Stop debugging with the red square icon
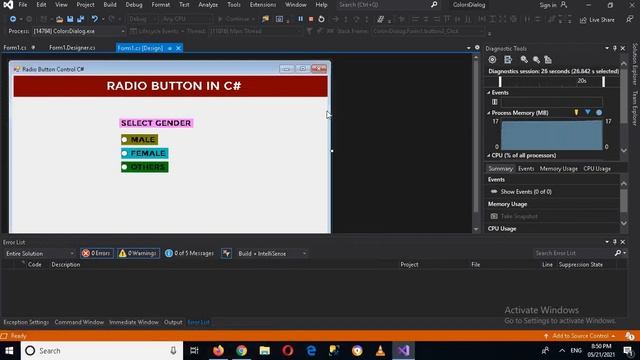 (x=311, y=19)
